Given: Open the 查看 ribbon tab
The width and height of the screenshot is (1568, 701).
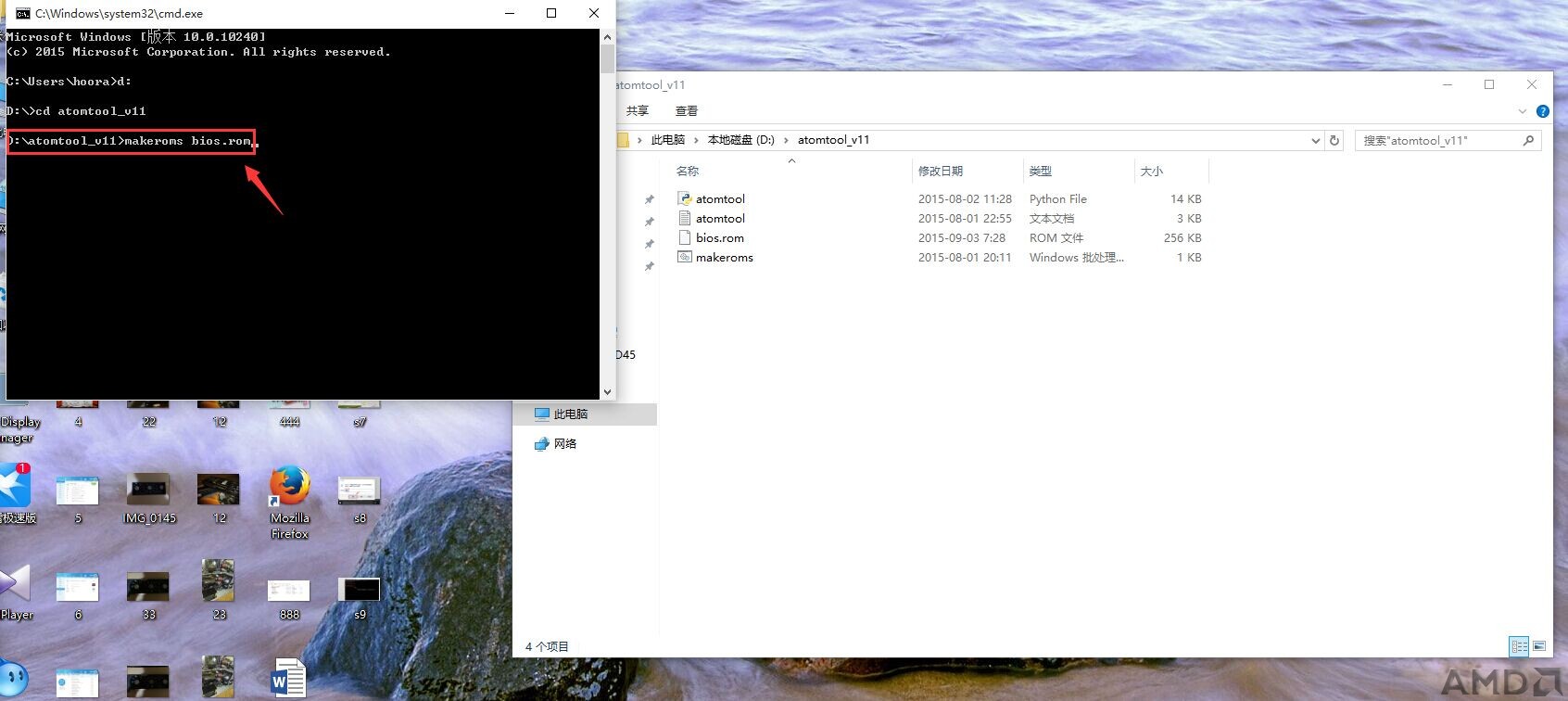Looking at the screenshot, I should click(687, 111).
